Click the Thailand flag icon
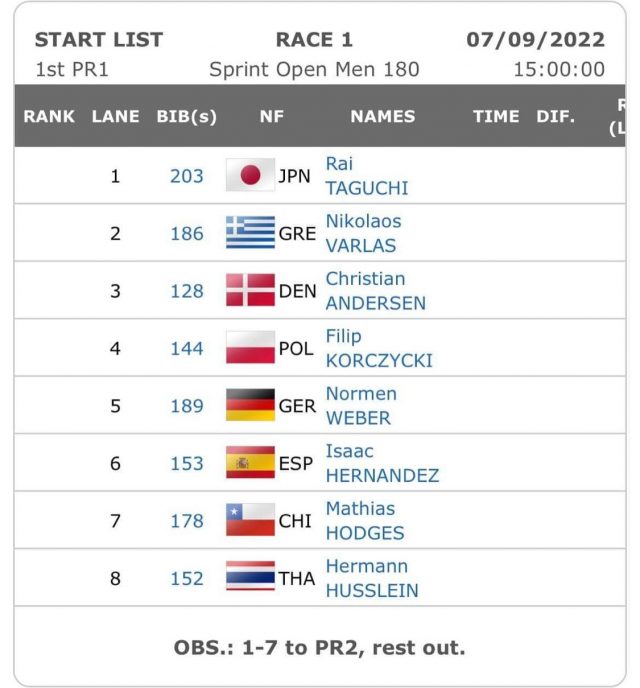 click(x=250, y=576)
